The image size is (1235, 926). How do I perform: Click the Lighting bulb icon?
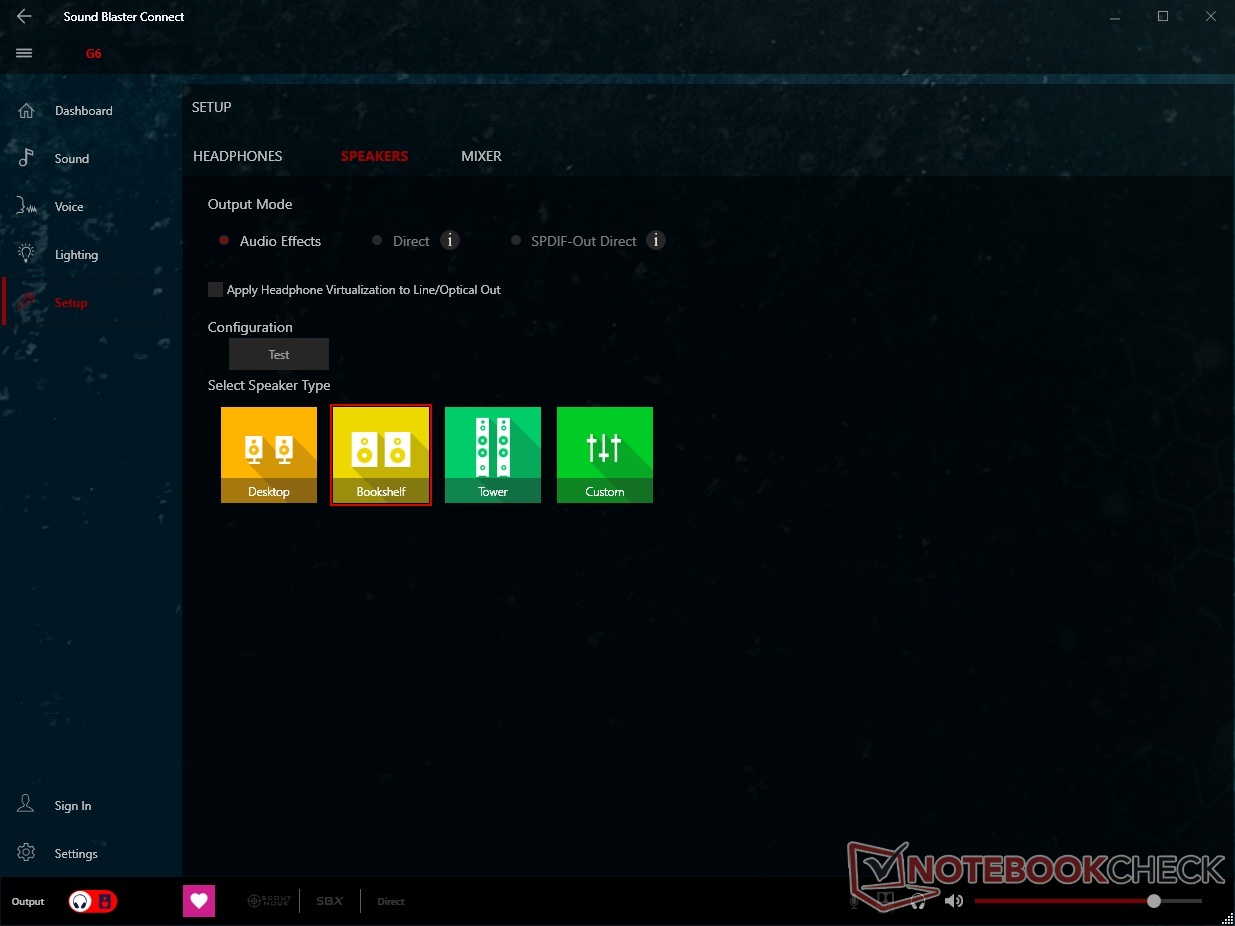pyautogui.click(x=27, y=254)
